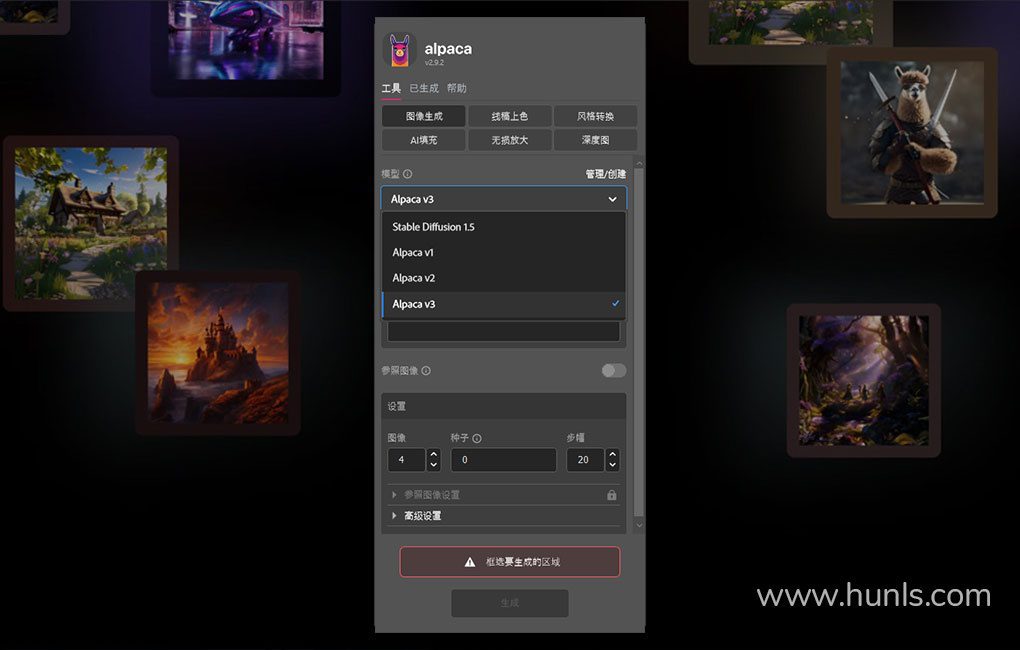Image resolution: width=1020 pixels, height=650 pixels.
Task: Switch to the 工具 tab
Action: [x=391, y=88]
